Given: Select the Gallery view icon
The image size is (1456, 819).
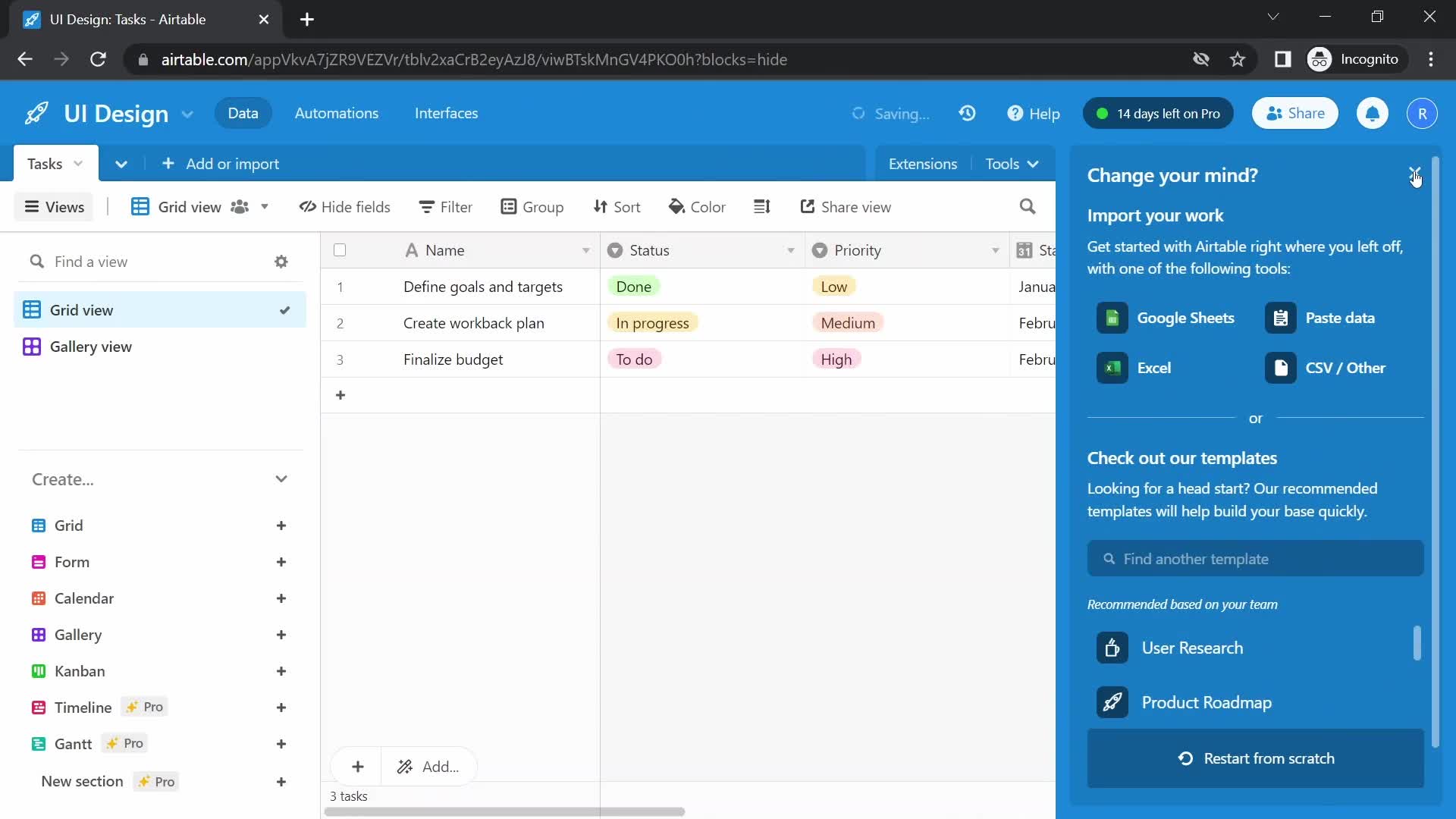Looking at the screenshot, I should (32, 345).
